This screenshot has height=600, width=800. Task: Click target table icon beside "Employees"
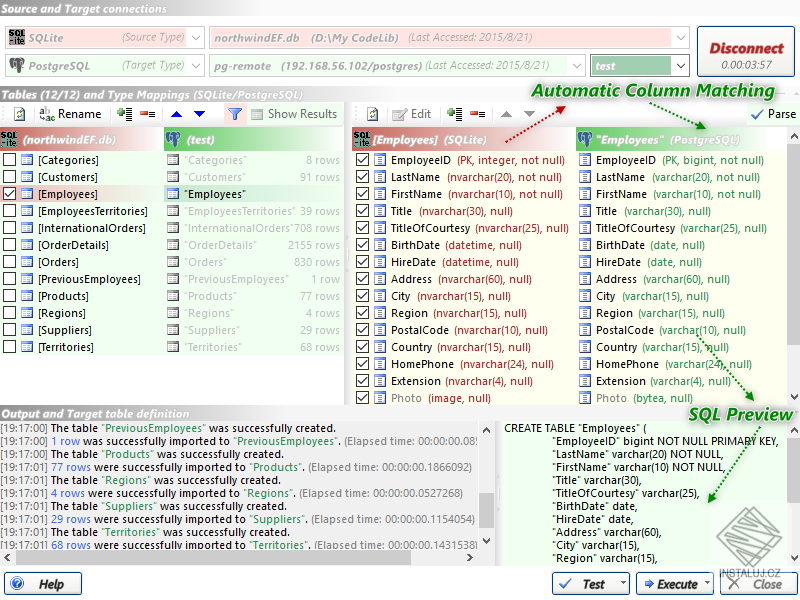173,194
